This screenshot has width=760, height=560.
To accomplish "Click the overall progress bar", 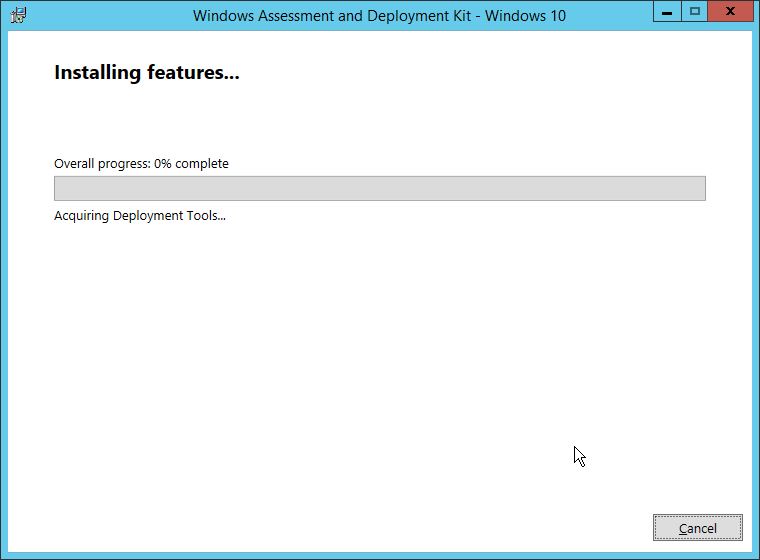I will 380,188.
